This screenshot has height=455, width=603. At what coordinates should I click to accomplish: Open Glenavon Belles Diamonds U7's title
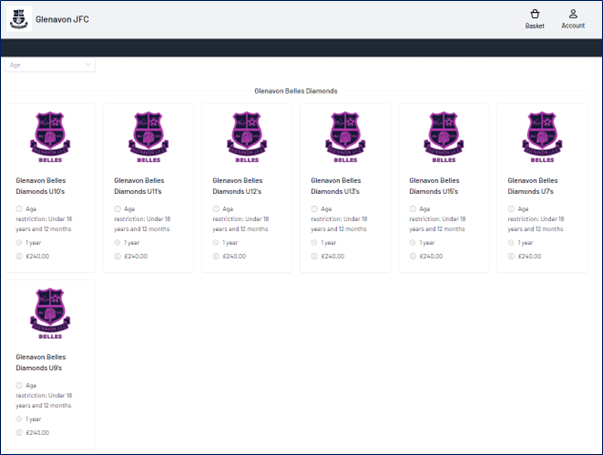533,186
